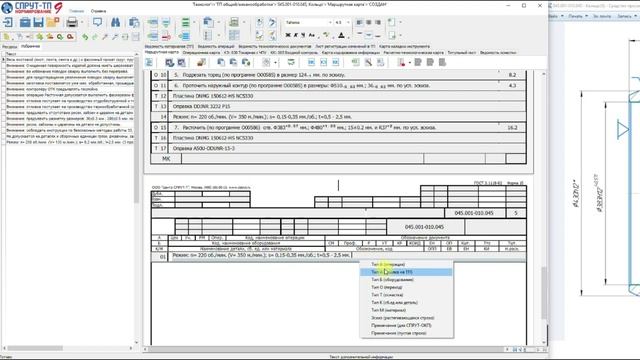Open the yellow folder icon
The image size is (640, 360).
click(x=53, y=22)
